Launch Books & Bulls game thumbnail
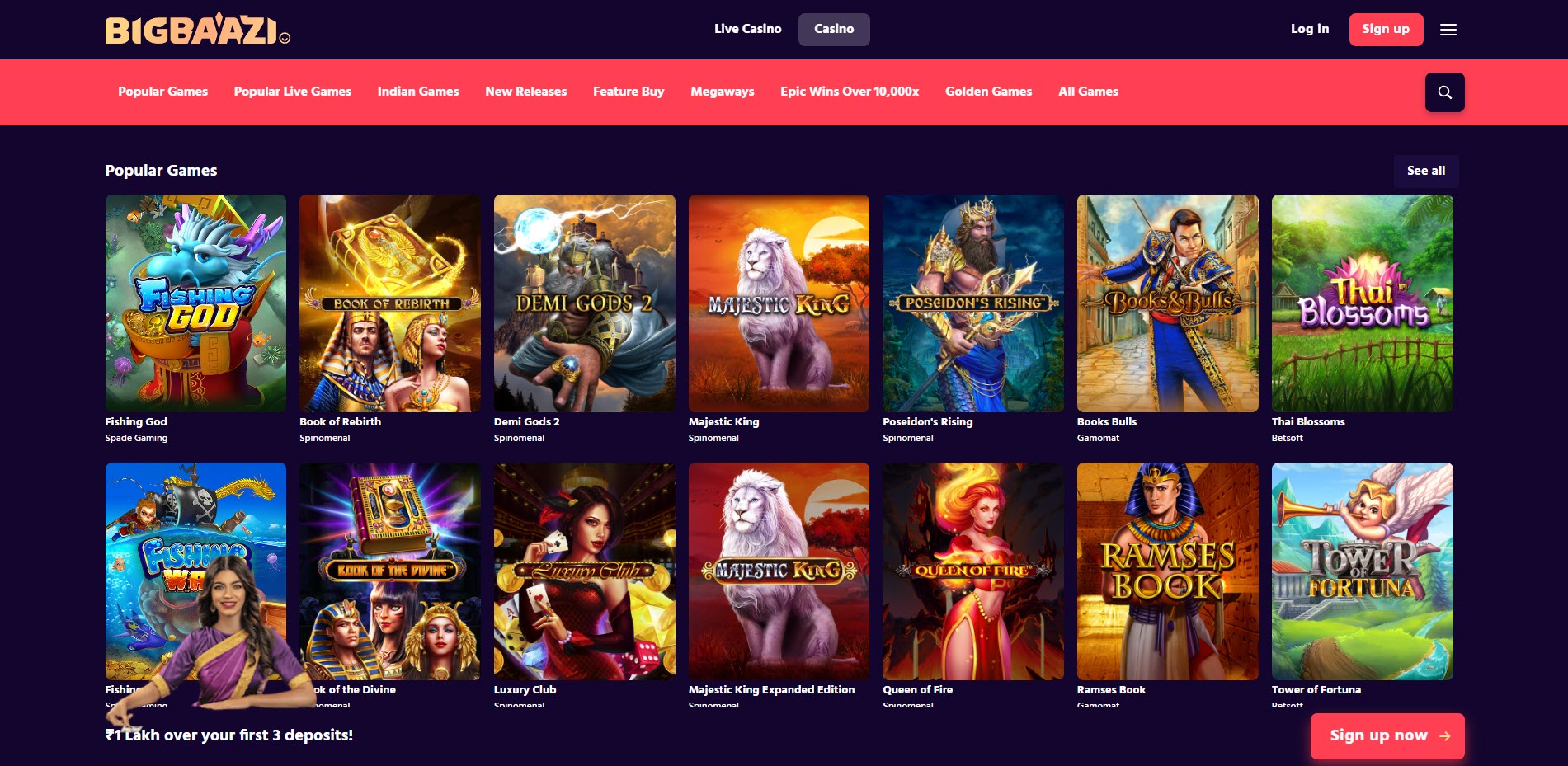This screenshot has height=766, width=1568. pos(1168,303)
